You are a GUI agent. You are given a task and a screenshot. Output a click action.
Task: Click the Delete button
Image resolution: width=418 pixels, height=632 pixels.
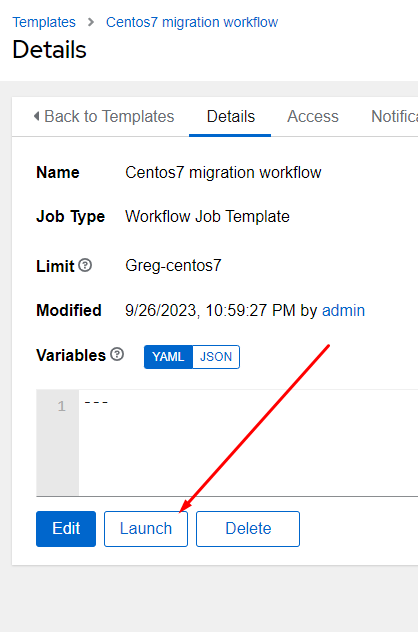click(248, 529)
